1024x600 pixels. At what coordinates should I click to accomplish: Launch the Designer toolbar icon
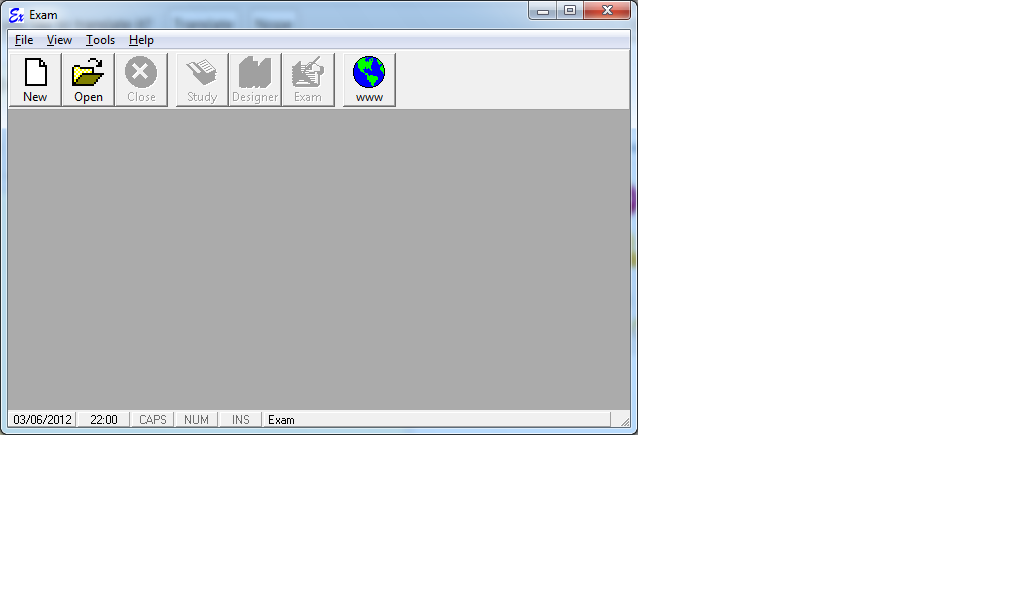click(x=255, y=80)
